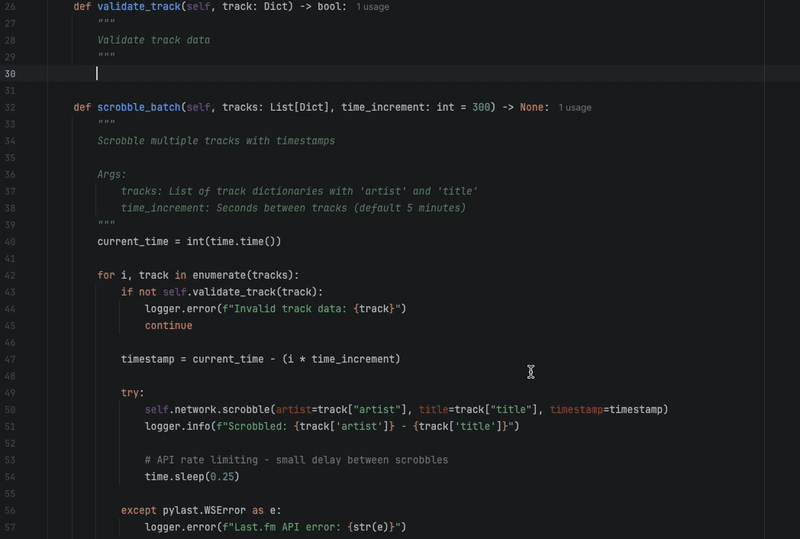Click the 'artist=' keyword argument on line 50

(x=297, y=409)
